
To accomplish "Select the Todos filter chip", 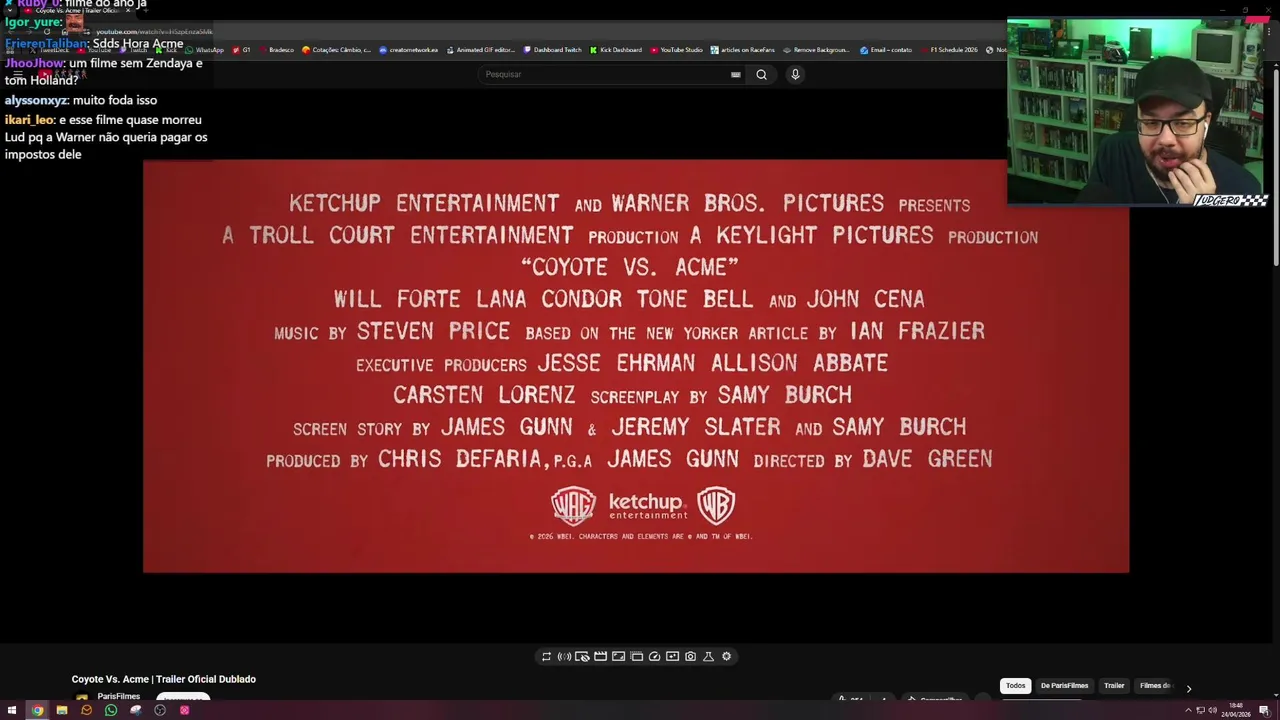I will (1015, 686).
